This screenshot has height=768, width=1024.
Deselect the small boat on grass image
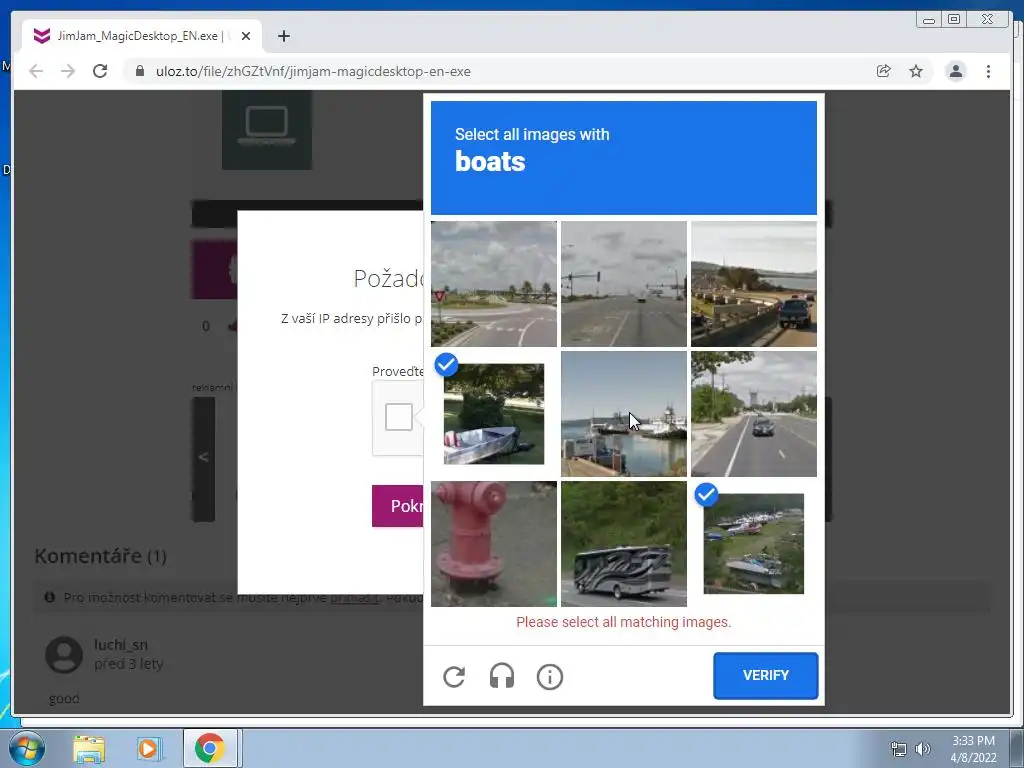click(494, 414)
